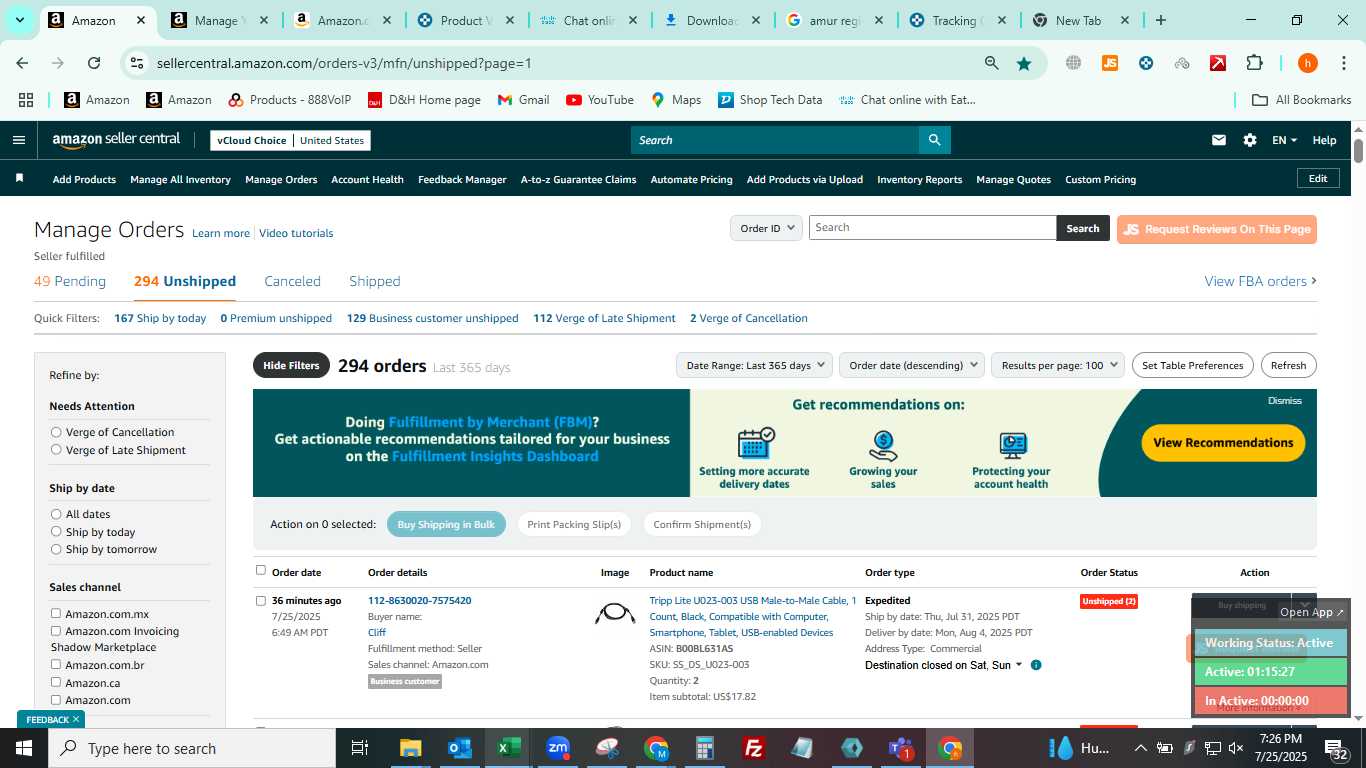Screen dimensions: 1366x768
Task: Click the Set Table Preferences button
Action: [x=1192, y=365]
